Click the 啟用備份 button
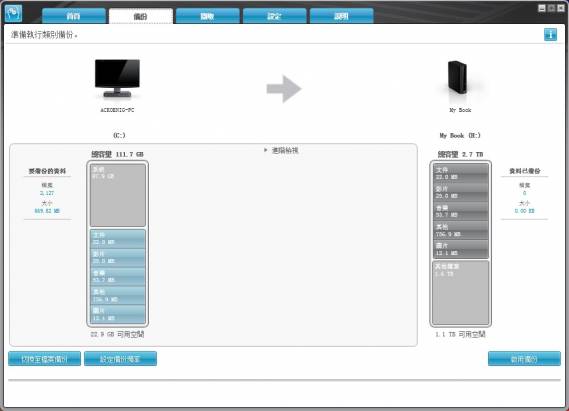The height and width of the screenshot is (411, 569). pyautogui.click(x=524, y=359)
